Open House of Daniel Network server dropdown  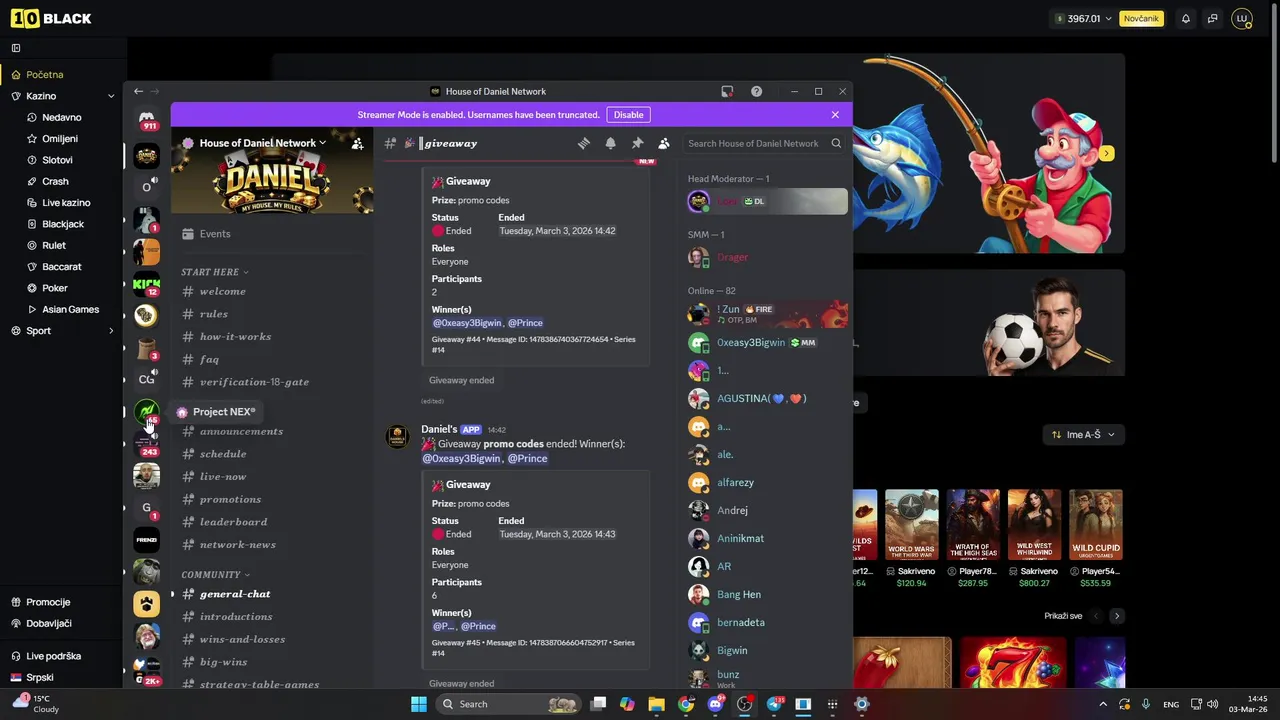[262, 143]
